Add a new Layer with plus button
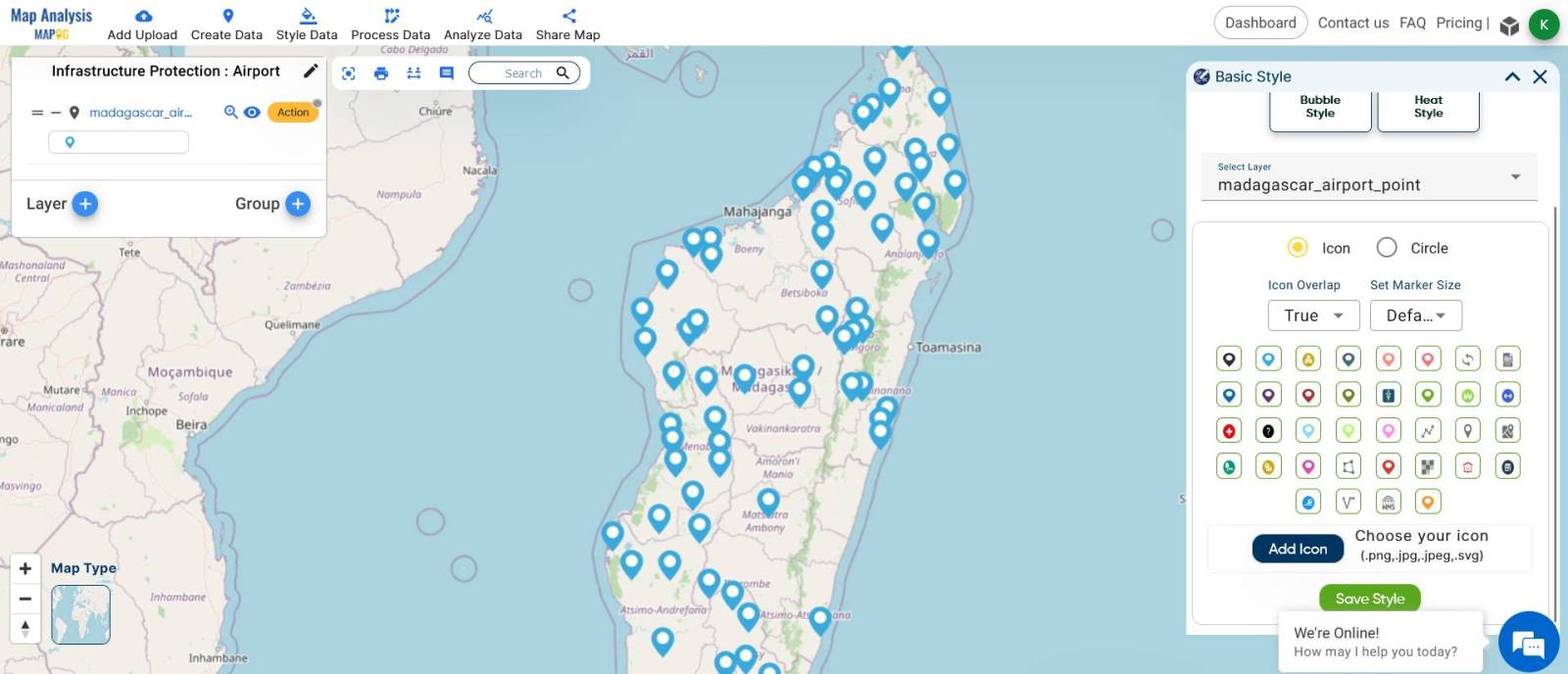1568x674 pixels. coord(85,204)
